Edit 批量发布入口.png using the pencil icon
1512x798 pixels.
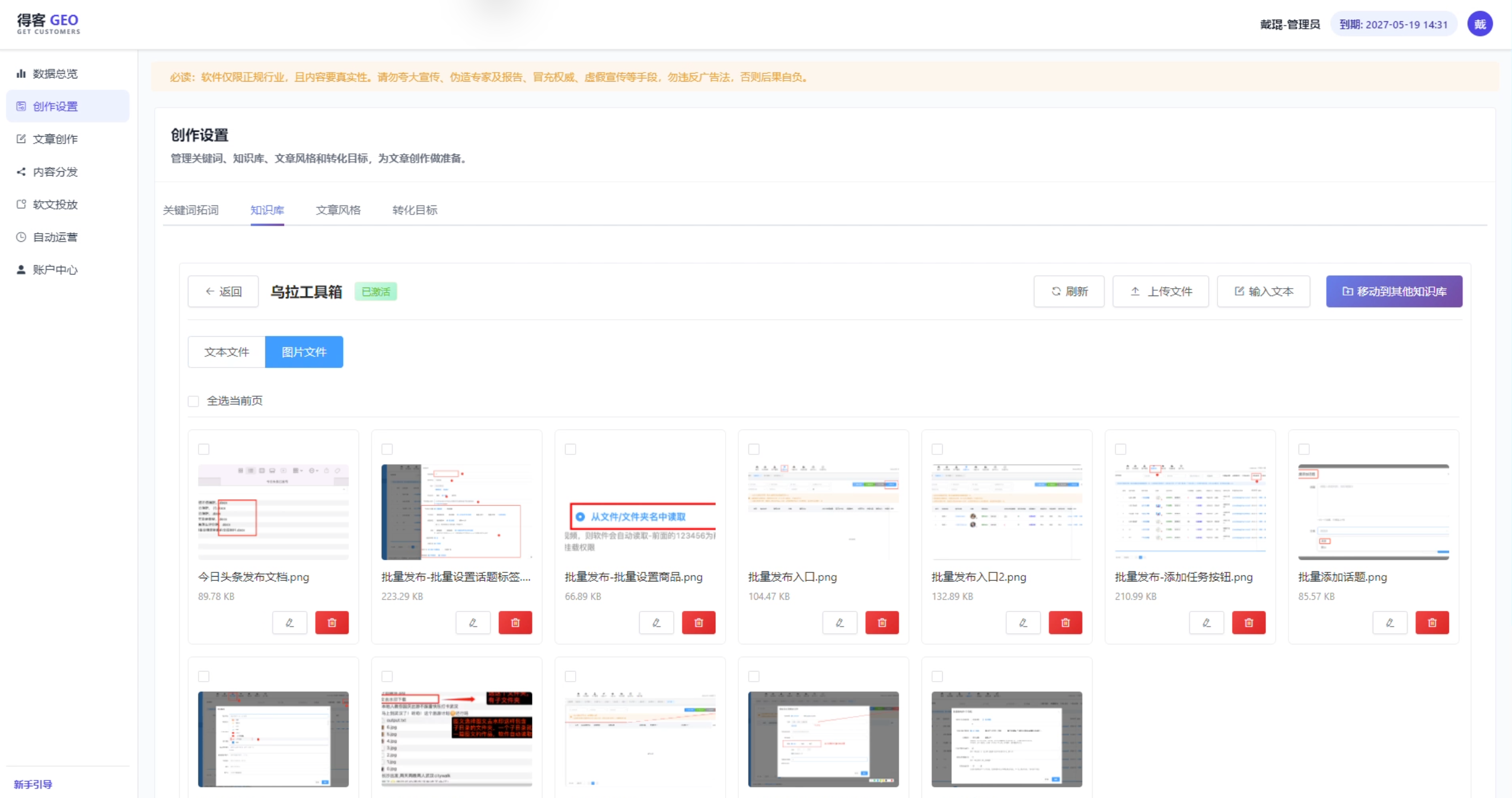(x=840, y=623)
